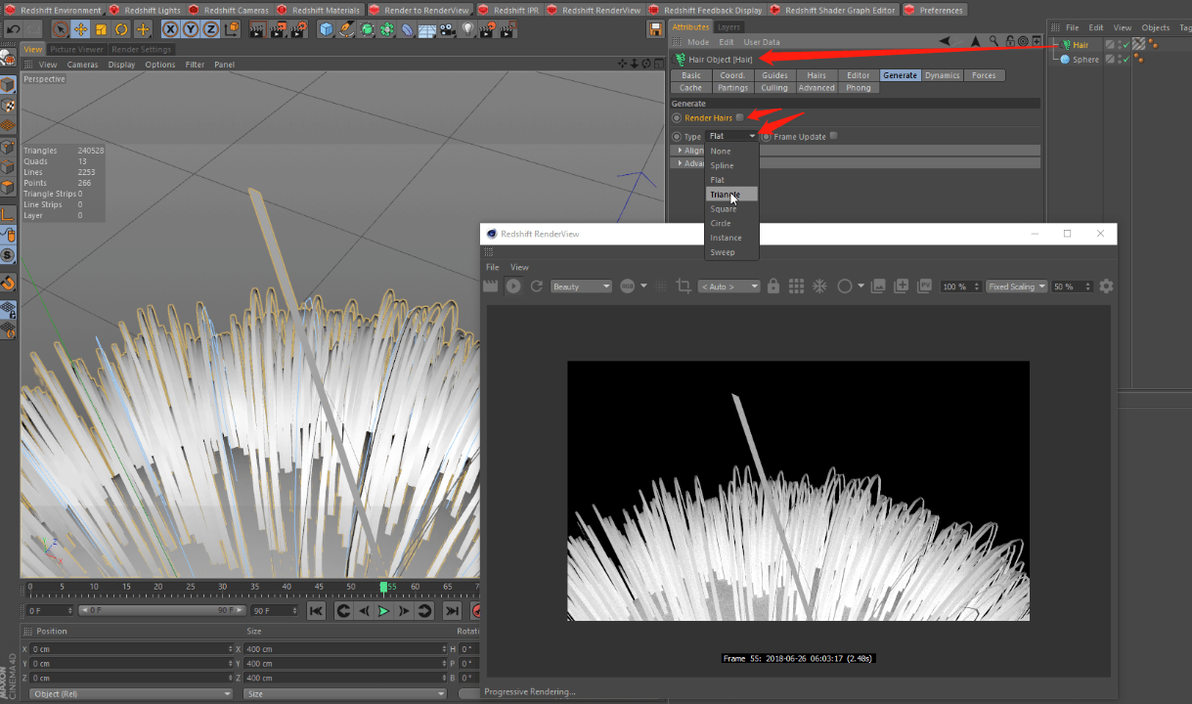Open the Cameras menu in viewport

point(82,64)
